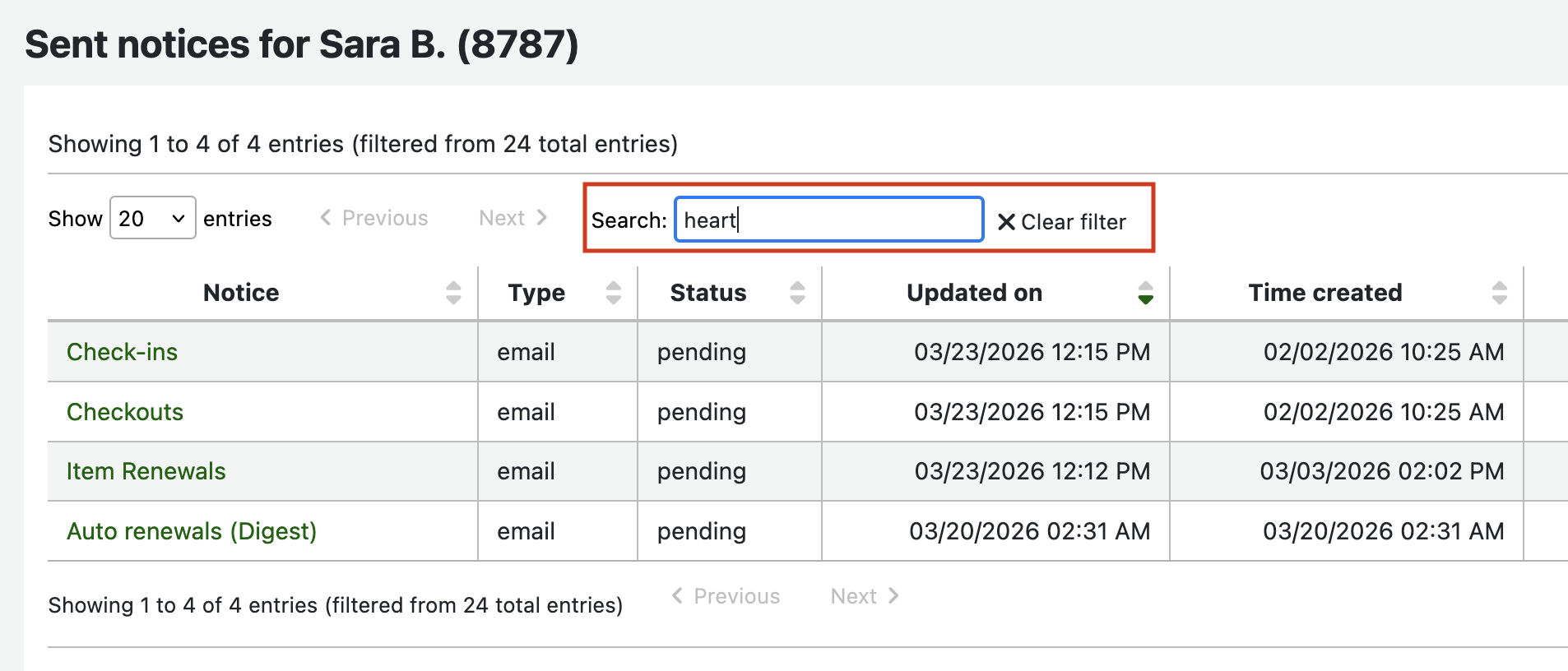Click the sort arrows in Status column
This screenshot has height=671, width=1568.
[x=797, y=293]
